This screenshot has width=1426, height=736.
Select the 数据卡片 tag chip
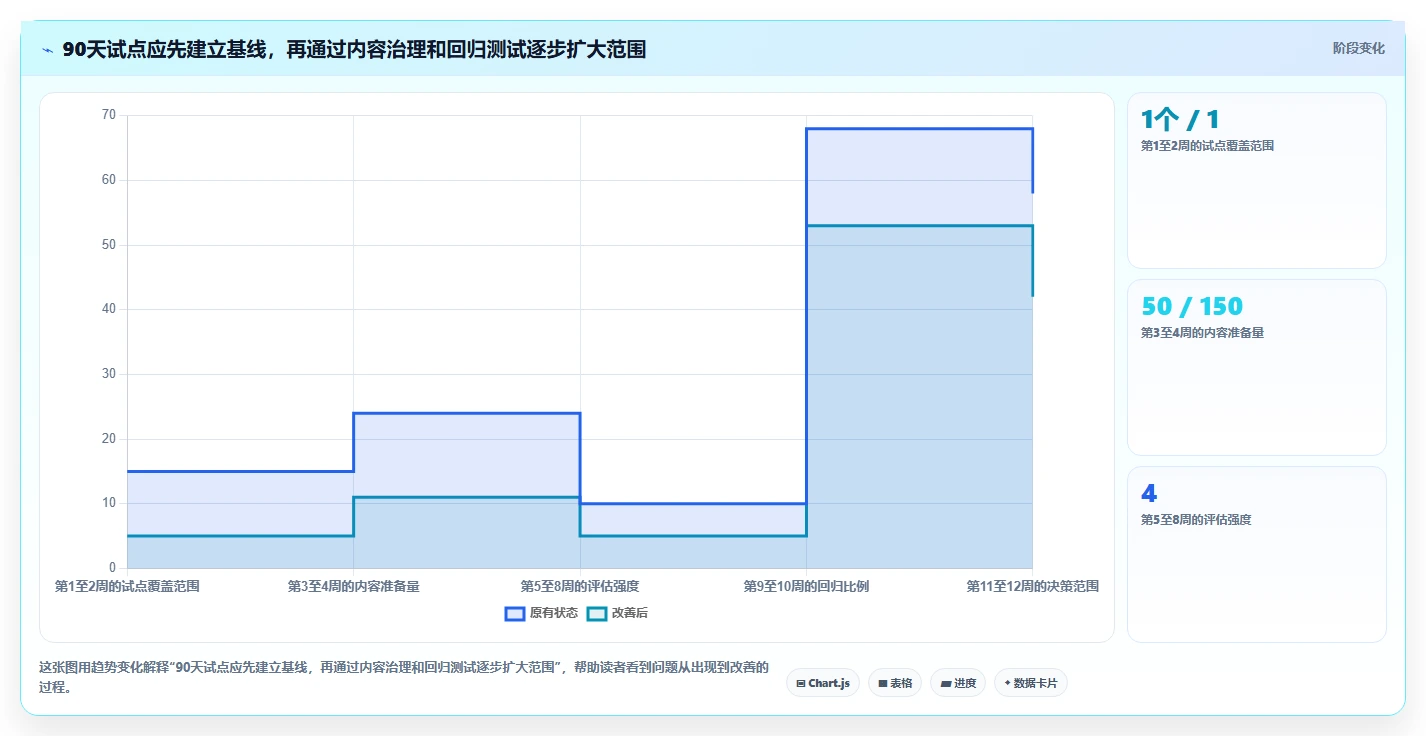pyautogui.click(x=1031, y=683)
